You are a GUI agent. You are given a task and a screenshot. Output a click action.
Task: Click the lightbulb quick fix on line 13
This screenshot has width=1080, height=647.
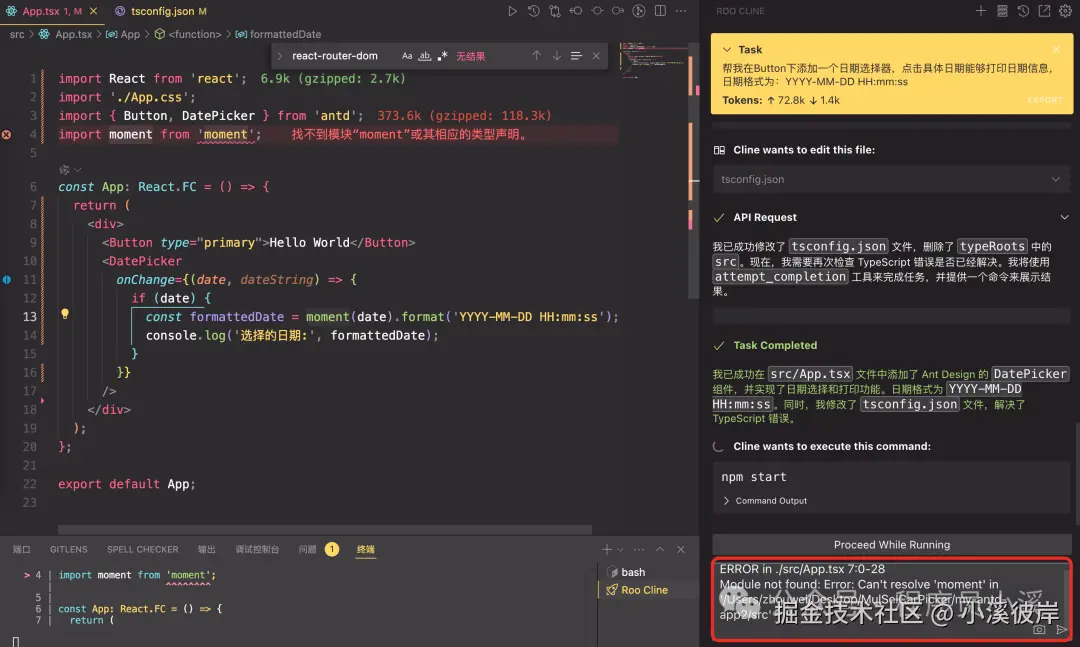65,314
